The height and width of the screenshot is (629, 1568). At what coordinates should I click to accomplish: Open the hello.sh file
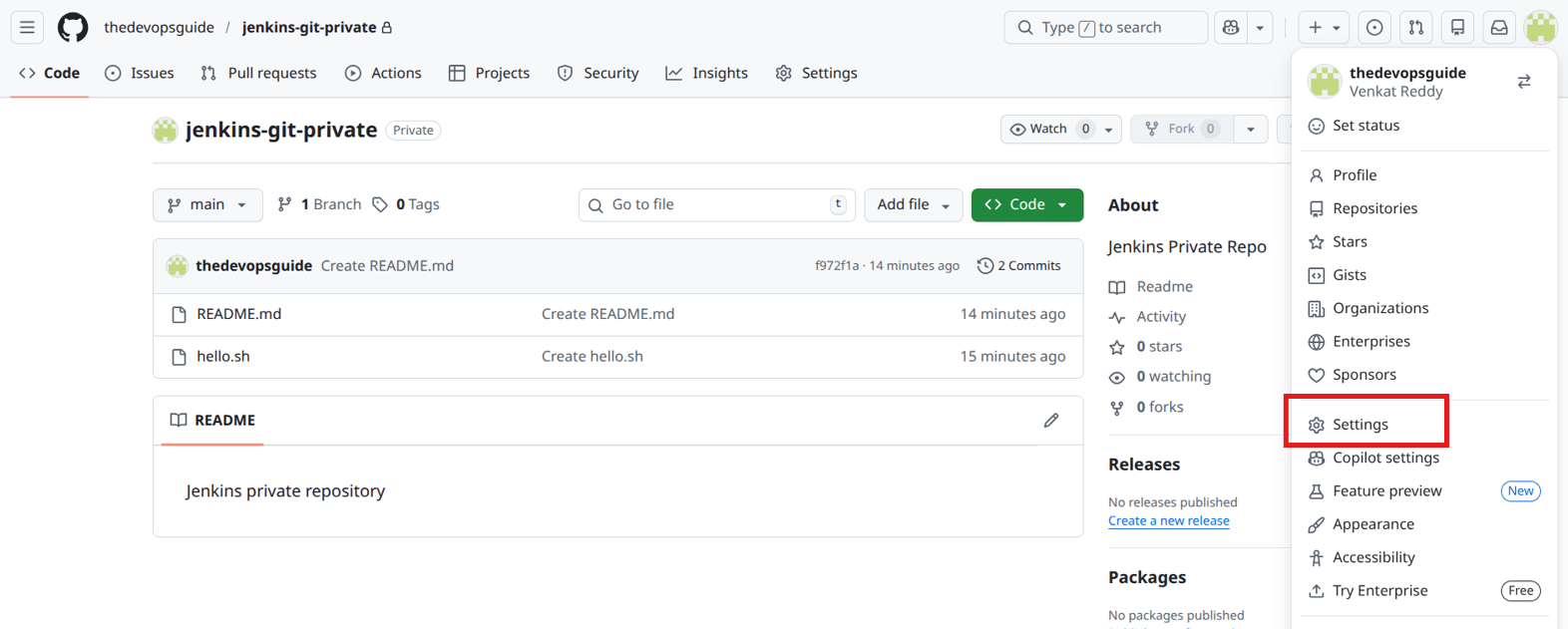click(223, 356)
